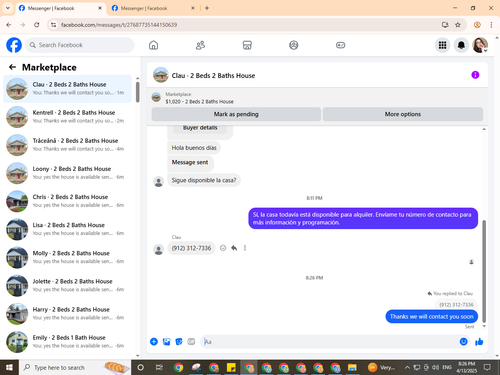Open the Windows Start menu
Viewport: 500px width, 375px height.
[9, 367]
